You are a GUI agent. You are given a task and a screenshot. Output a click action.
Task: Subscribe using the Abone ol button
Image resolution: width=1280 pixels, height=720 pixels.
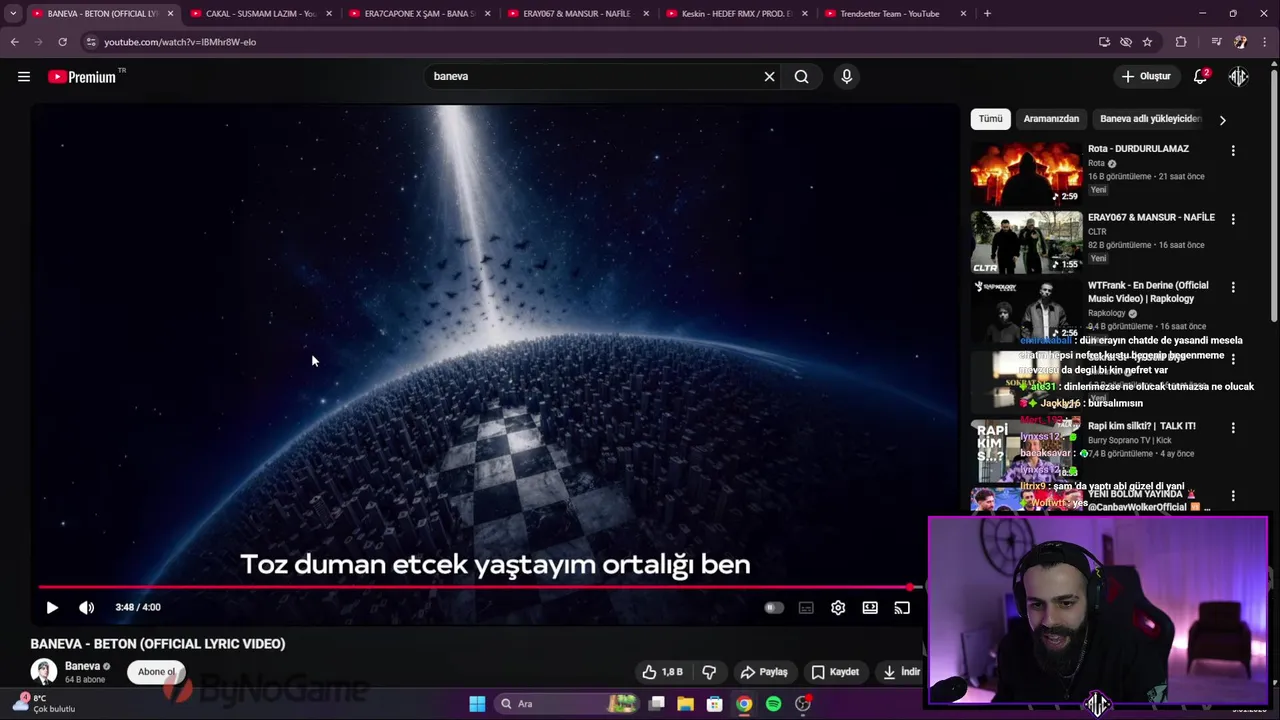pyautogui.click(x=157, y=672)
